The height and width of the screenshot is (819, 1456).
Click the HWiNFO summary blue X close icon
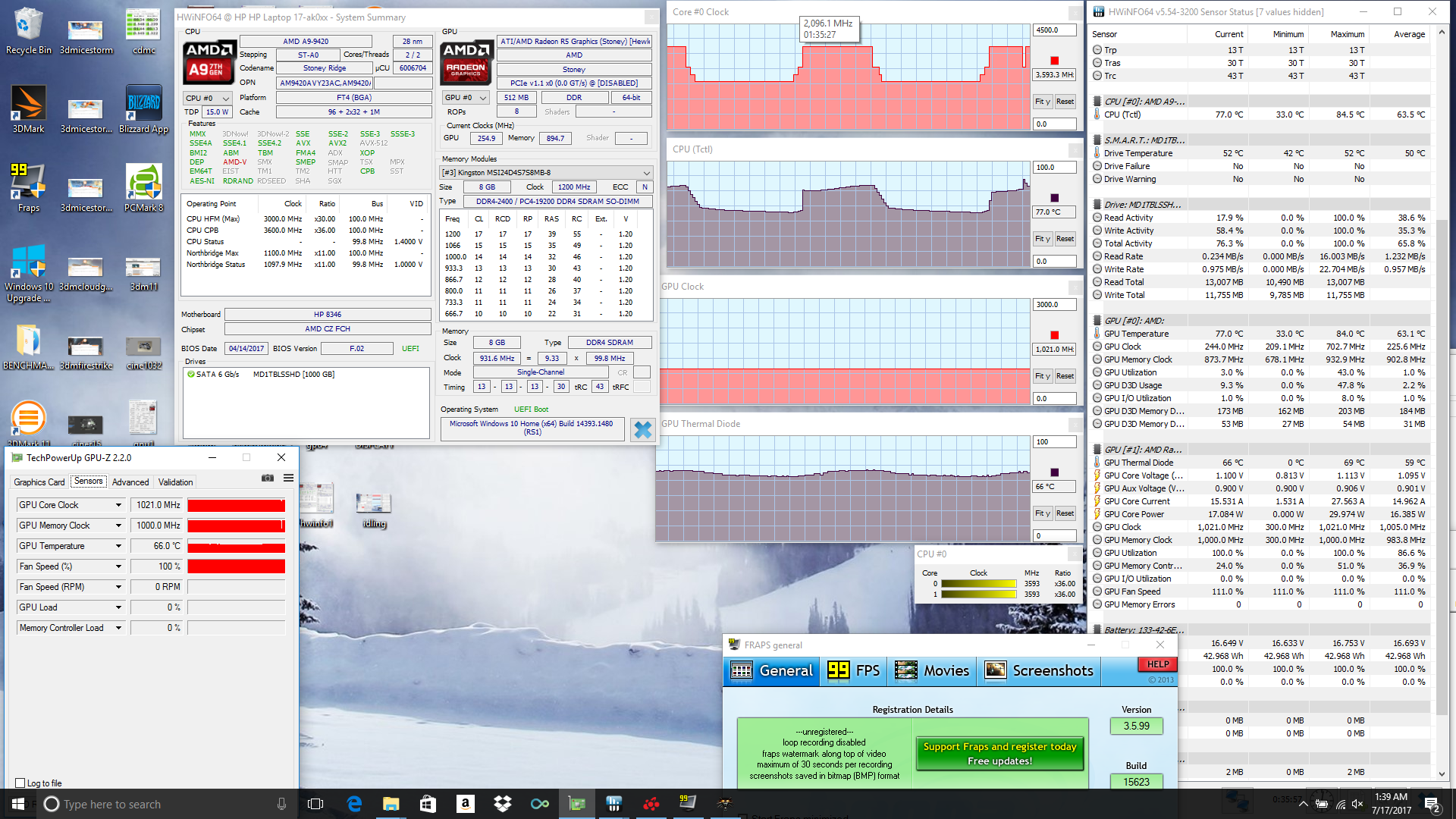click(x=642, y=430)
